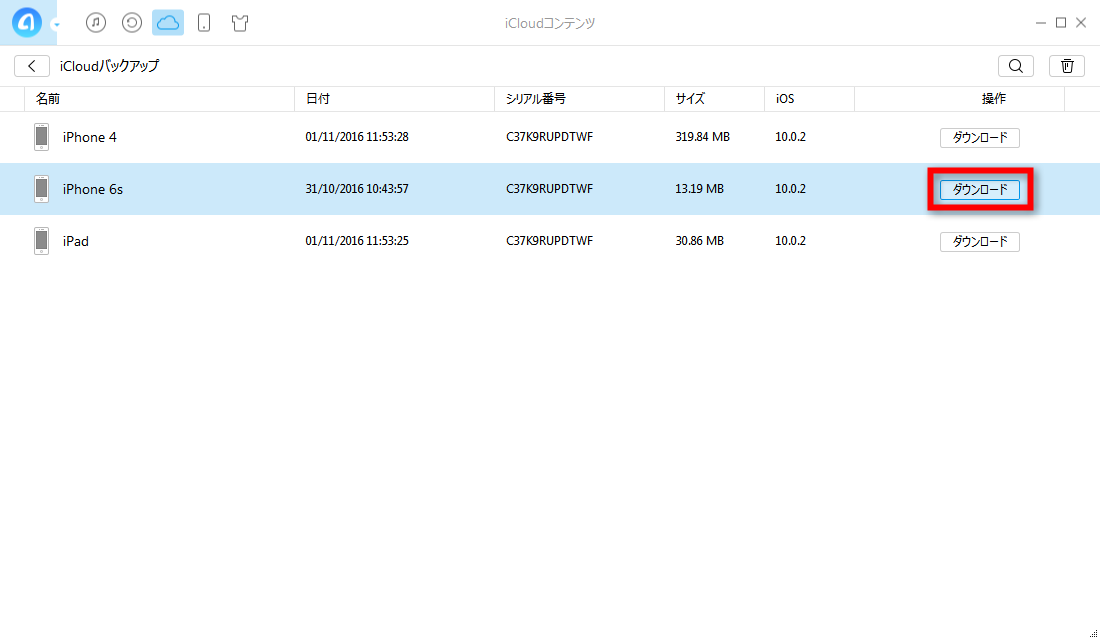Select the iPhone 6s row name
The image size is (1100, 640).
[93, 189]
